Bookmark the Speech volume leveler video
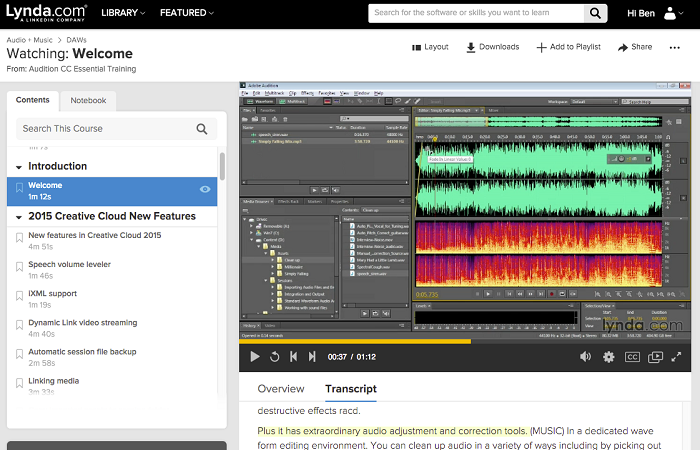 [x=18, y=266]
